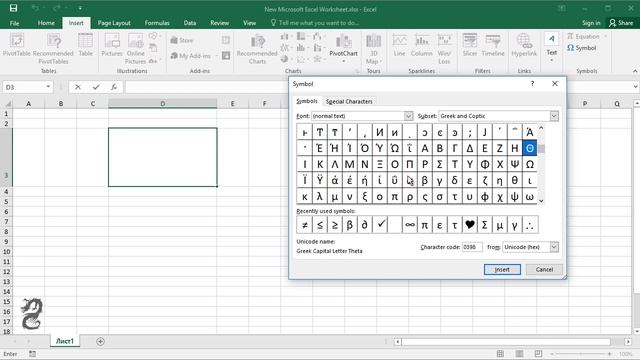Click the Symbol ribbon button
This screenshot has height=360, width=640.
[582, 48]
